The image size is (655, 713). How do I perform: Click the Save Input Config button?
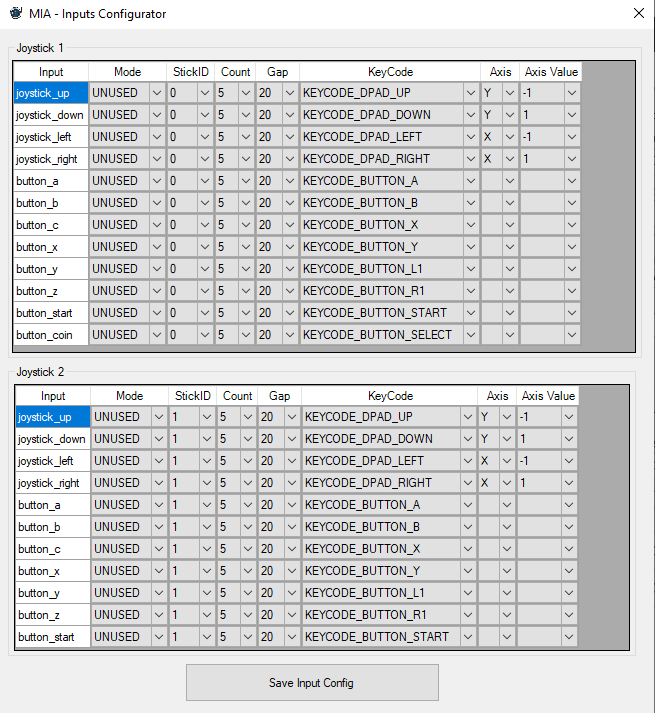312,682
